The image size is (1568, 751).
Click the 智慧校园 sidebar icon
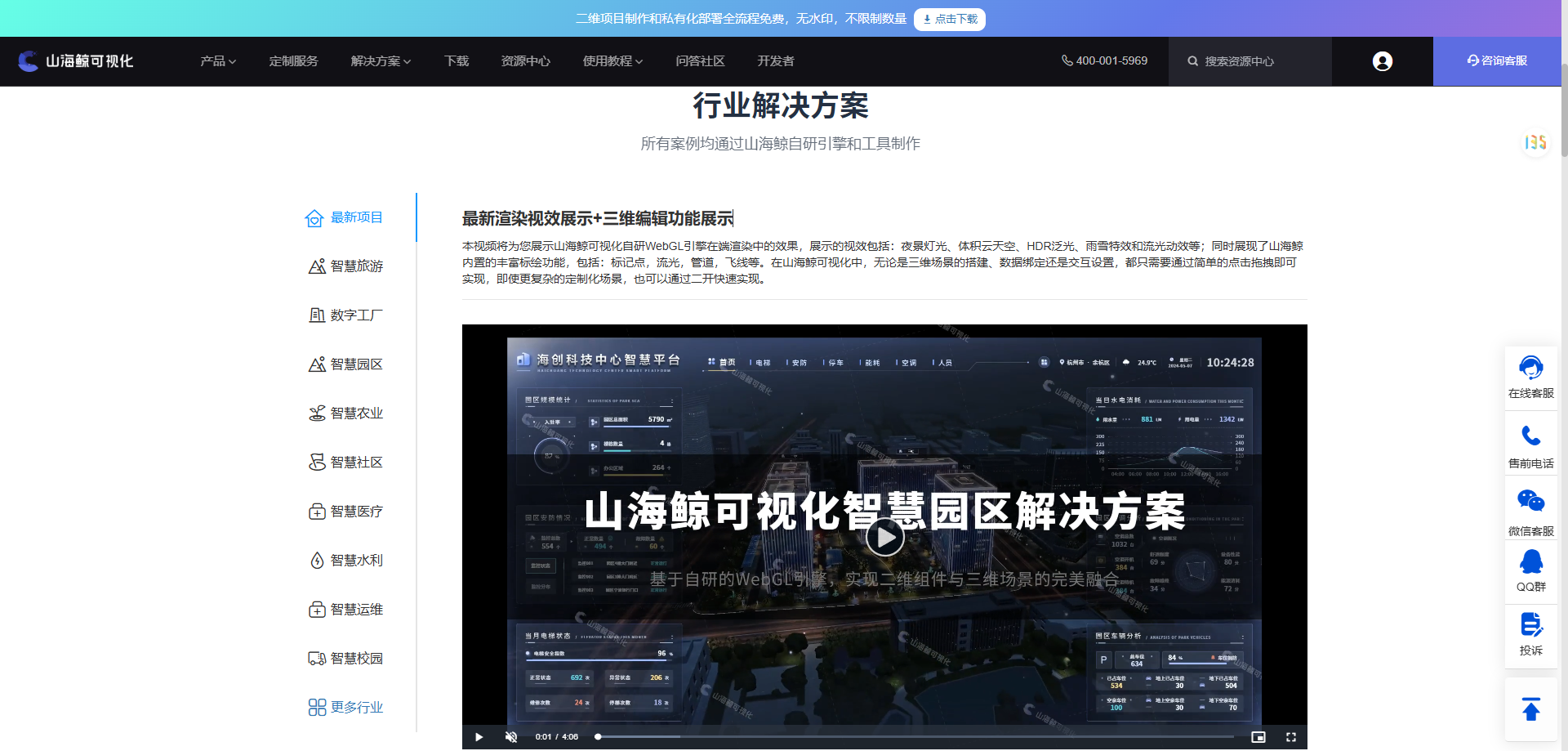(x=317, y=659)
